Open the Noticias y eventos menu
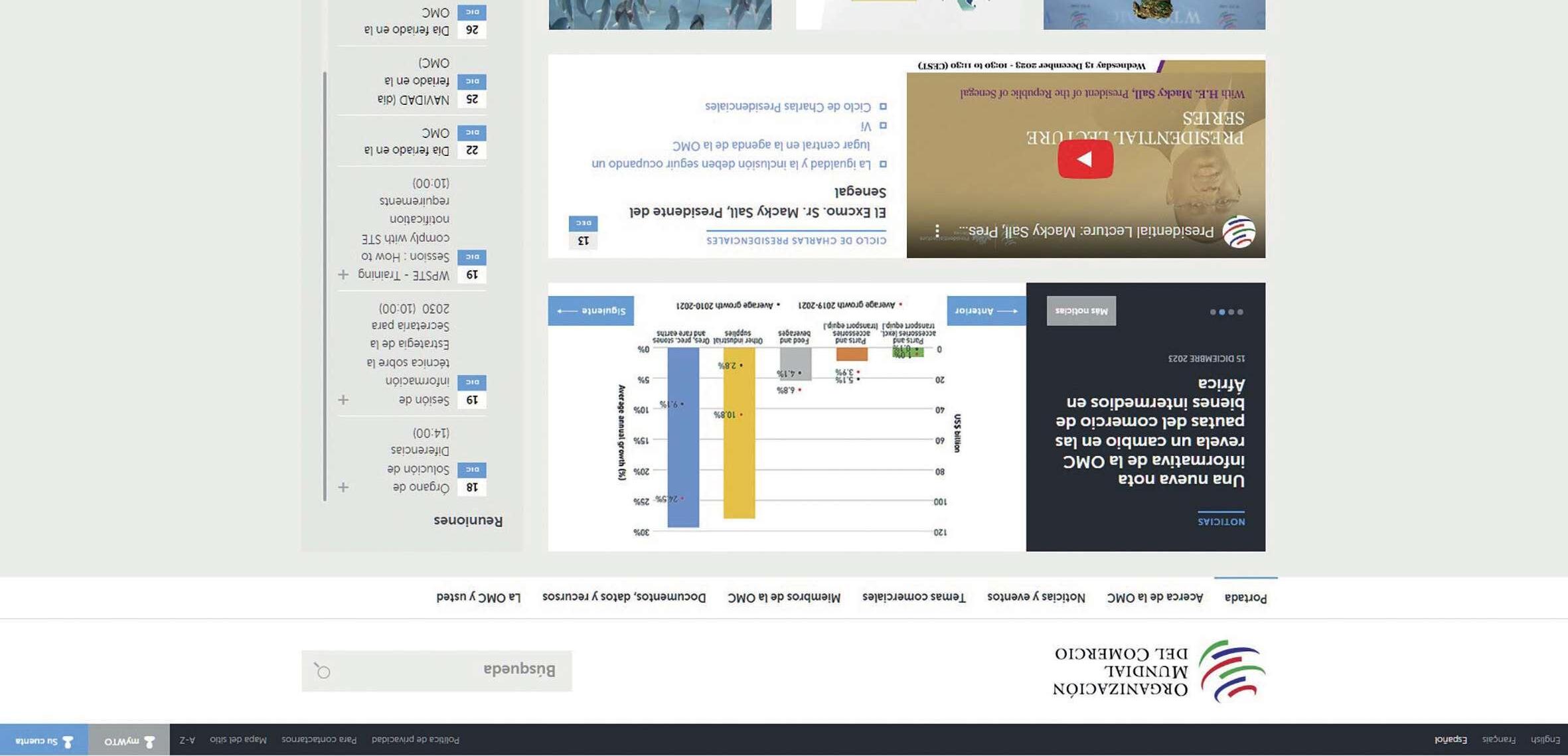Viewport: 1568px width, 756px height. pos(1036,597)
